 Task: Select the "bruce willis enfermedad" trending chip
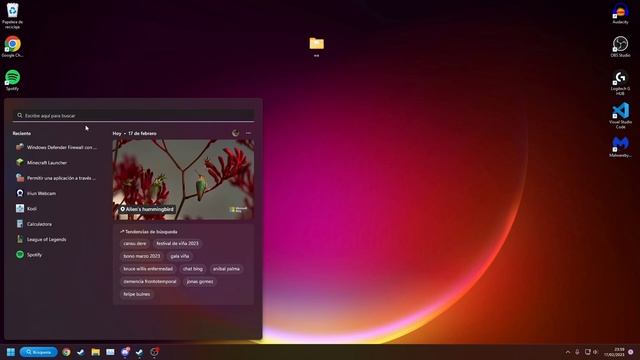pyautogui.click(x=148, y=269)
